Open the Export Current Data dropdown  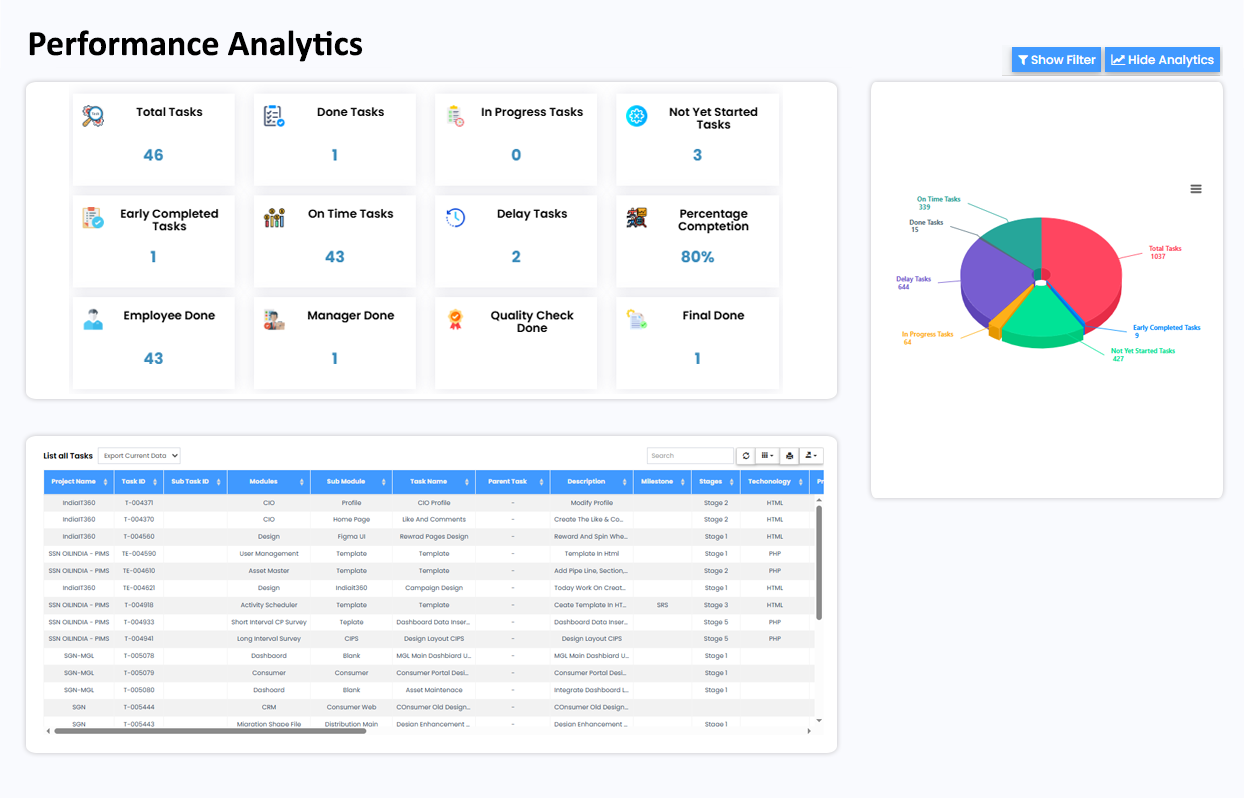(x=139, y=456)
